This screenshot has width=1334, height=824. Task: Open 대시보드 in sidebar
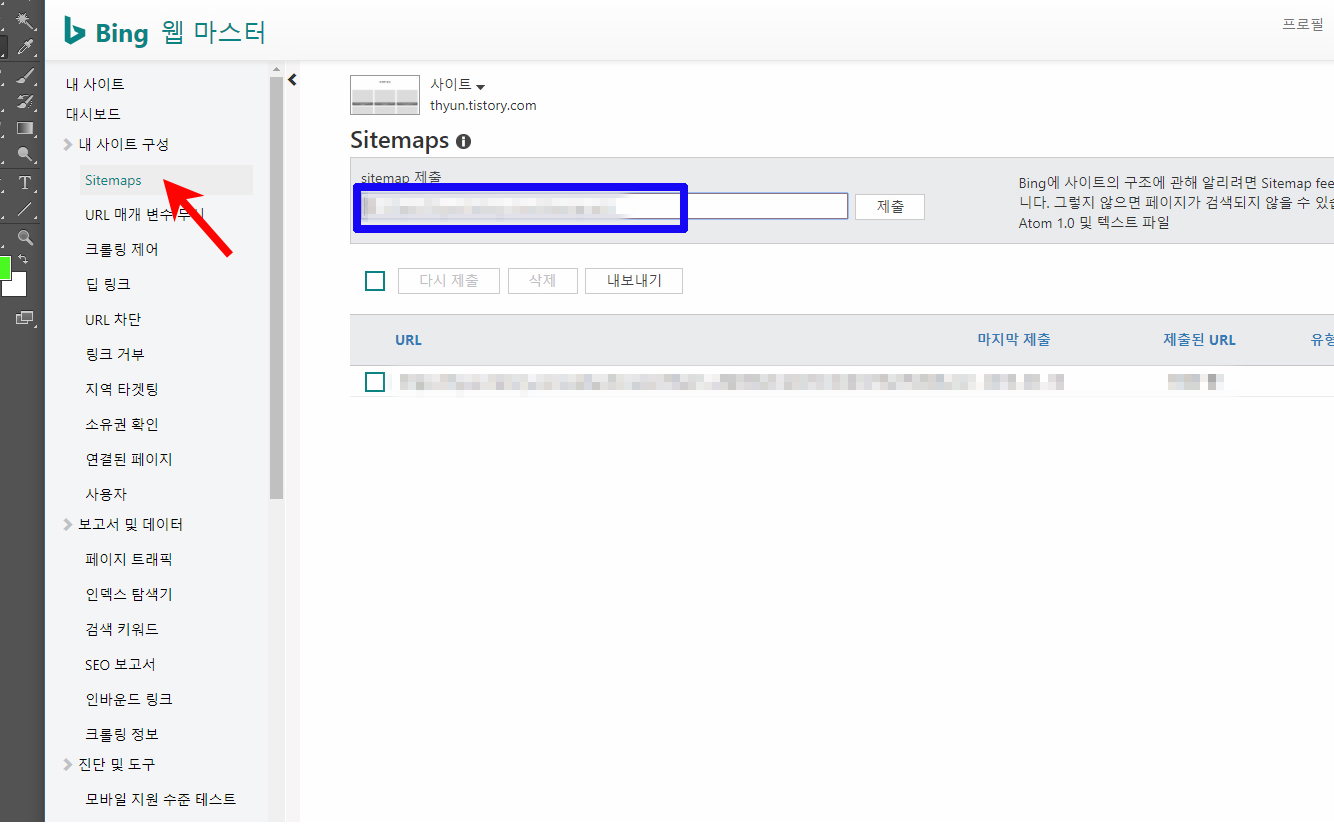93,115
